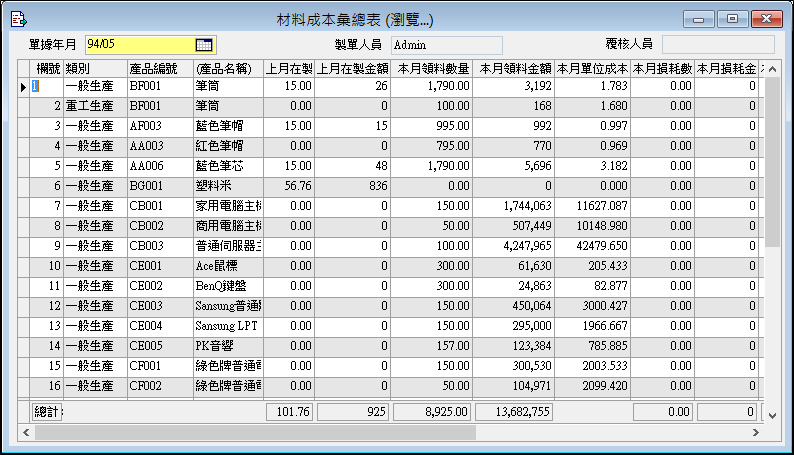Click the 單據年月 field showing 94/05
The width and height of the screenshot is (794, 455).
pyautogui.click(x=140, y=45)
